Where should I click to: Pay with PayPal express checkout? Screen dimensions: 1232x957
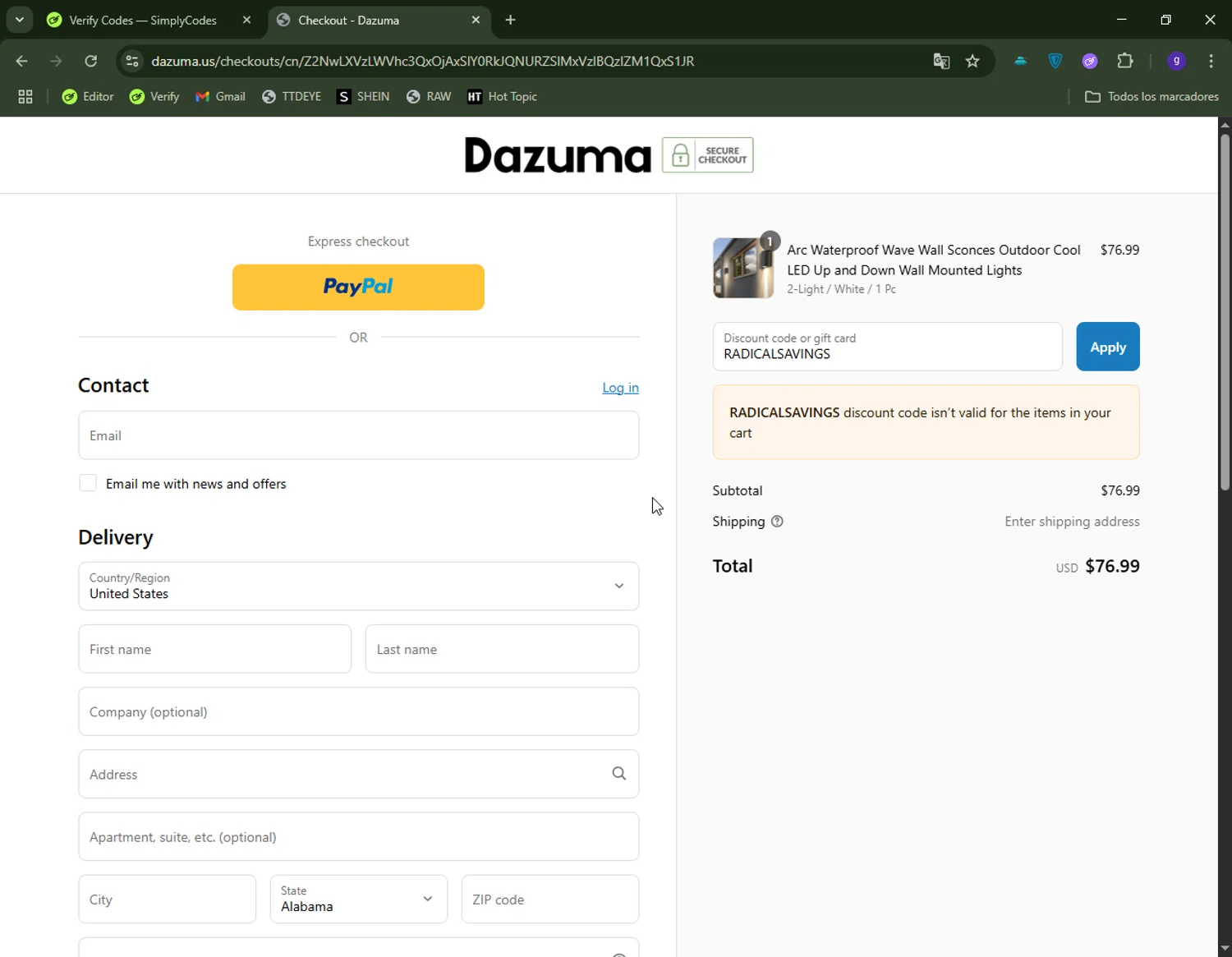358,287
